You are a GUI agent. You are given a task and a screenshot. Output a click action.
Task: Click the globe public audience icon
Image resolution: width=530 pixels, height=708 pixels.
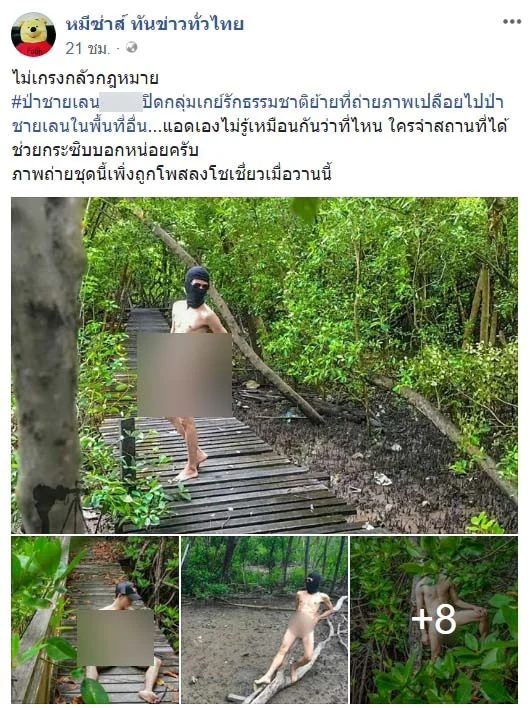click(131, 47)
